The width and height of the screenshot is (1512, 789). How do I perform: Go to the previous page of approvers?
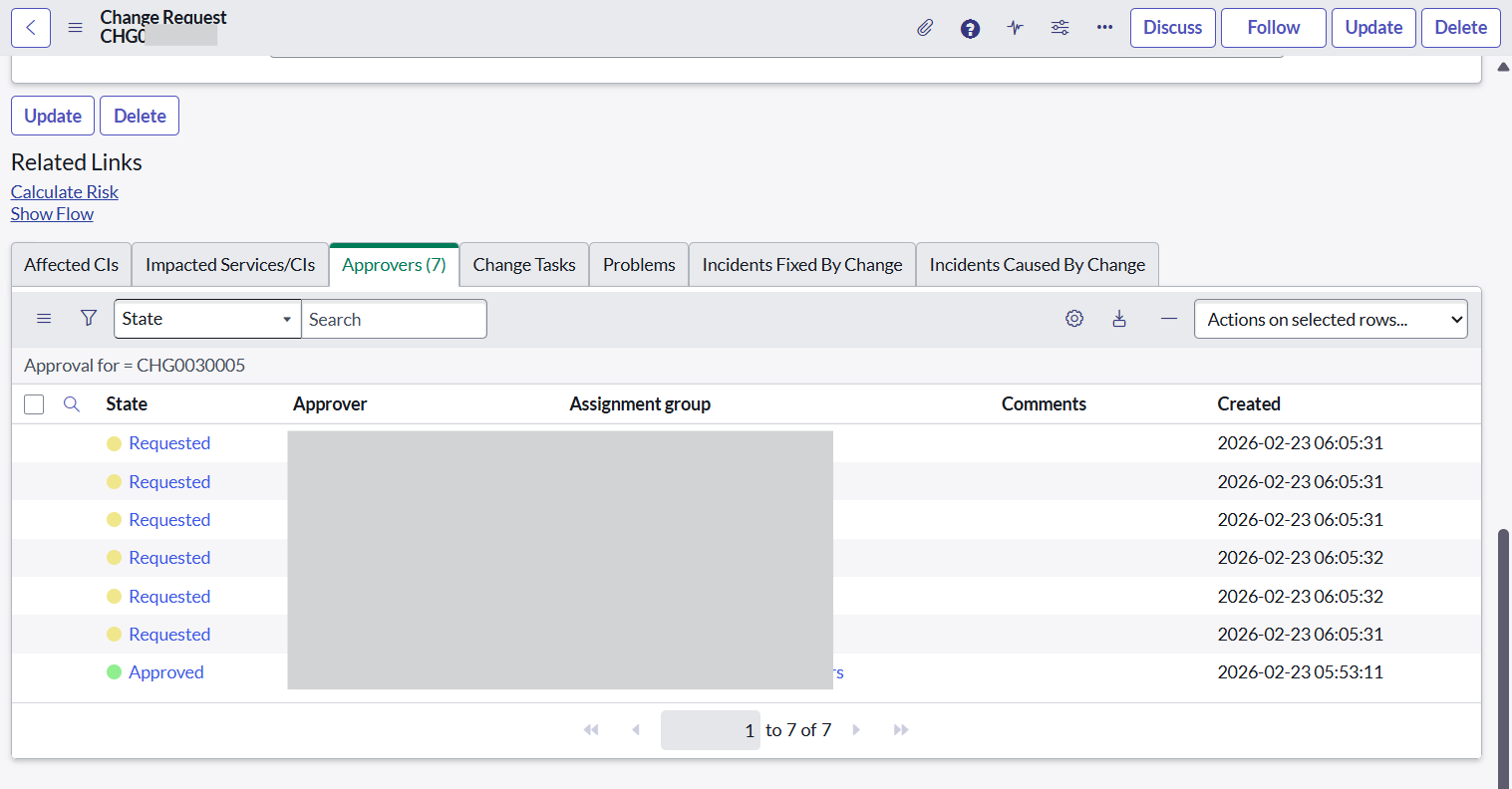(636, 730)
